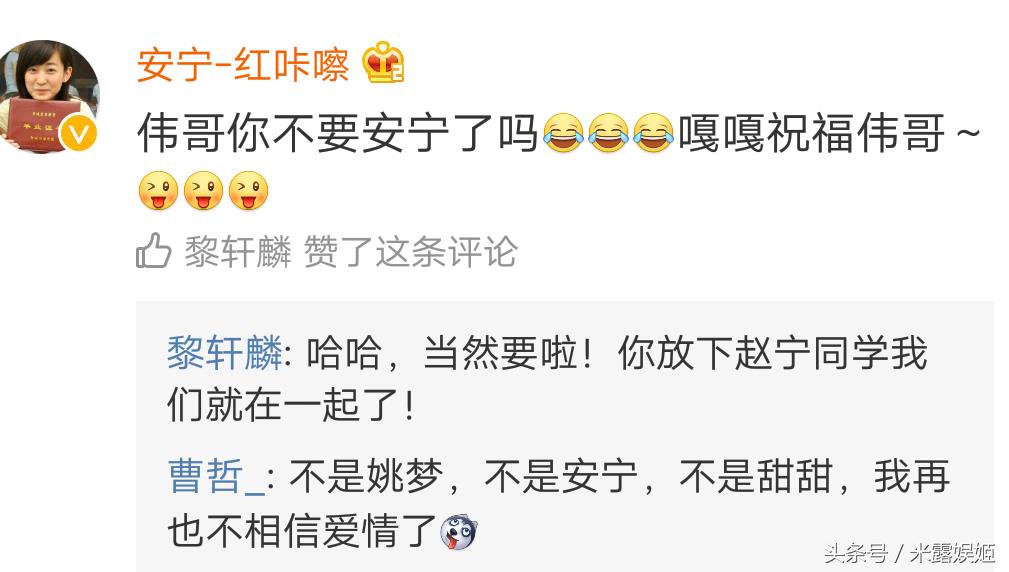The width and height of the screenshot is (1009, 572).
Task: Click the last tongue-out emoji
Action: coord(248,190)
